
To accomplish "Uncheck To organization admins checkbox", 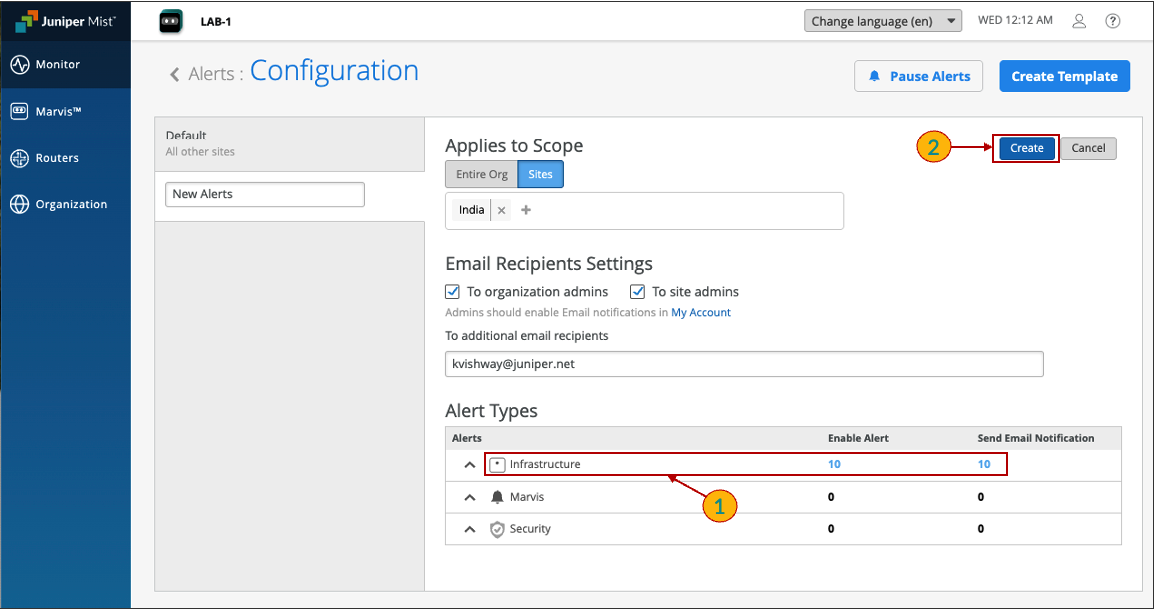I will click(x=453, y=292).
